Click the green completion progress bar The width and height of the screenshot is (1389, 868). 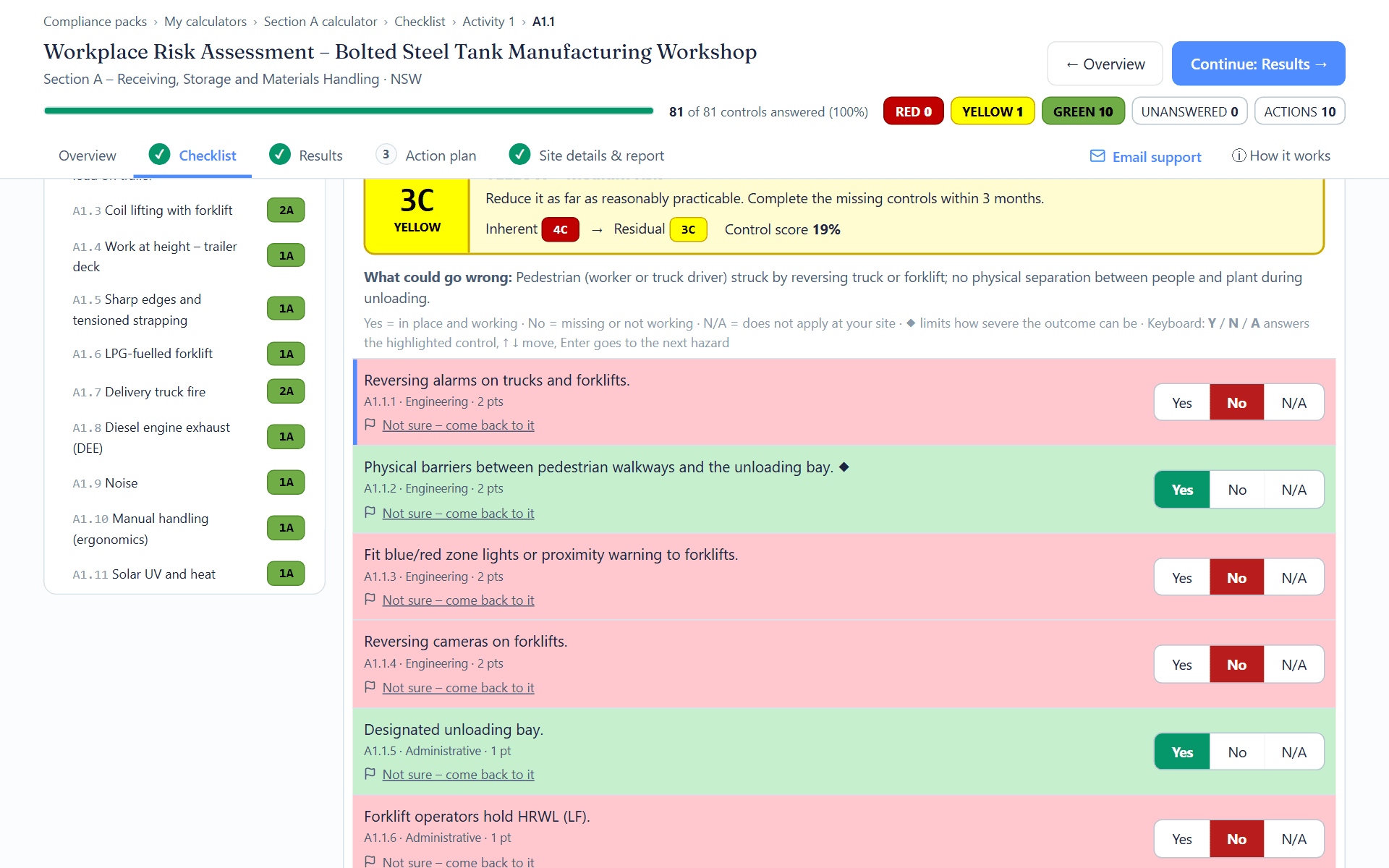tap(349, 111)
